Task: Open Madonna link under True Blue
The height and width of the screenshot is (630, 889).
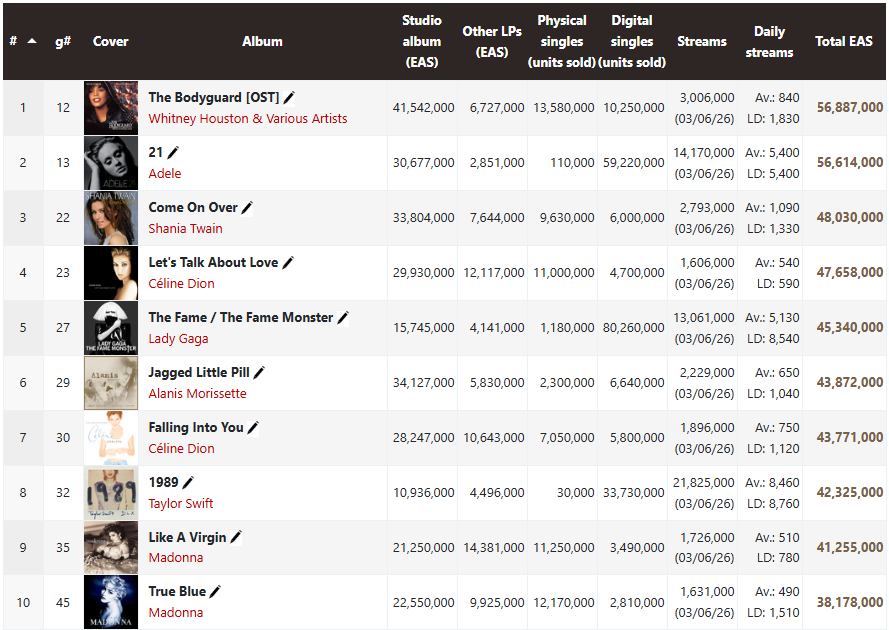Action: 176,612
